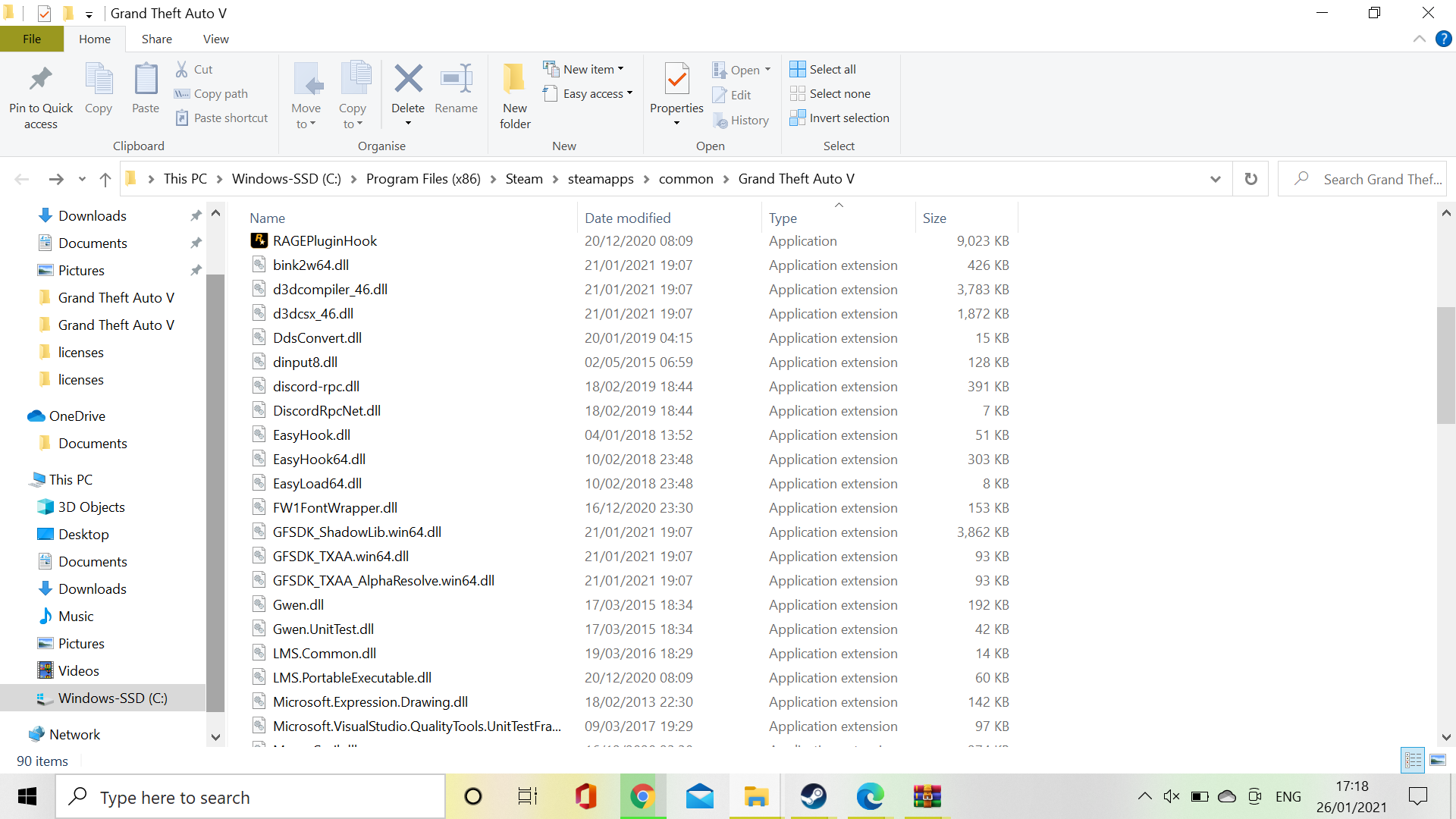Image resolution: width=1456 pixels, height=819 pixels.
Task: Click the Paste clipboard icon
Action: pos(146,79)
